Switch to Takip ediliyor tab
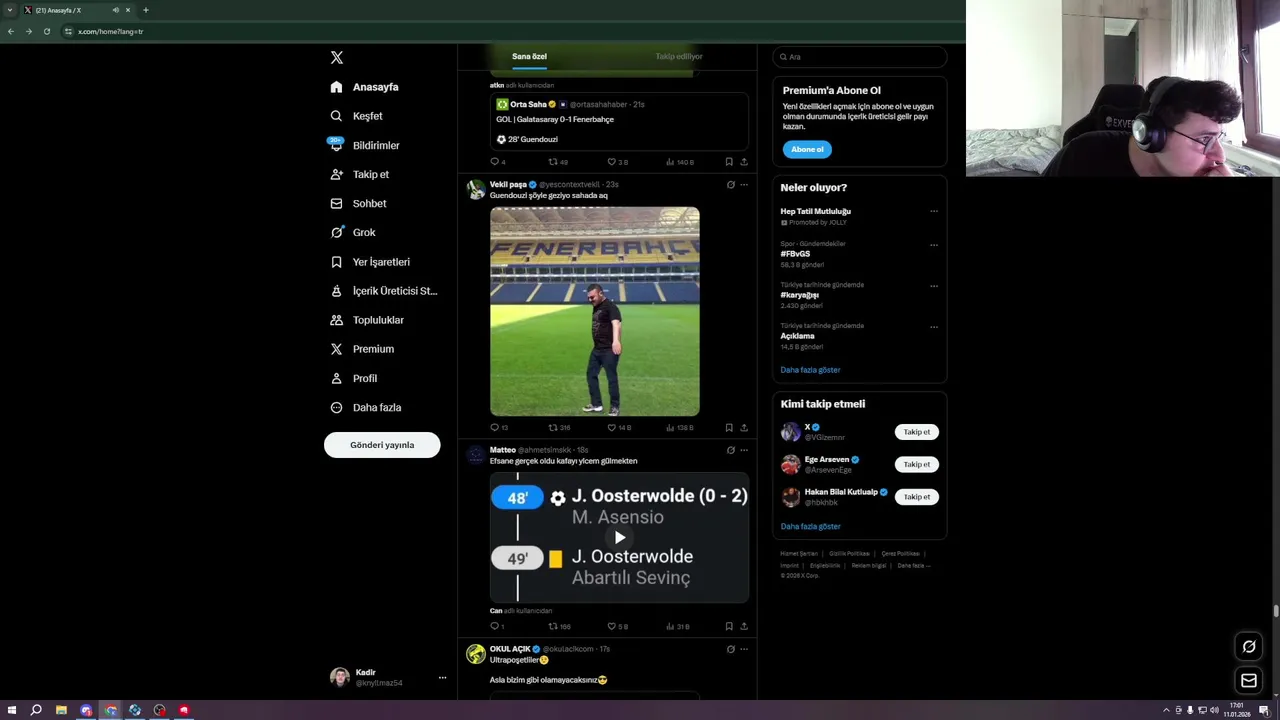1280x720 pixels. click(x=679, y=57)
